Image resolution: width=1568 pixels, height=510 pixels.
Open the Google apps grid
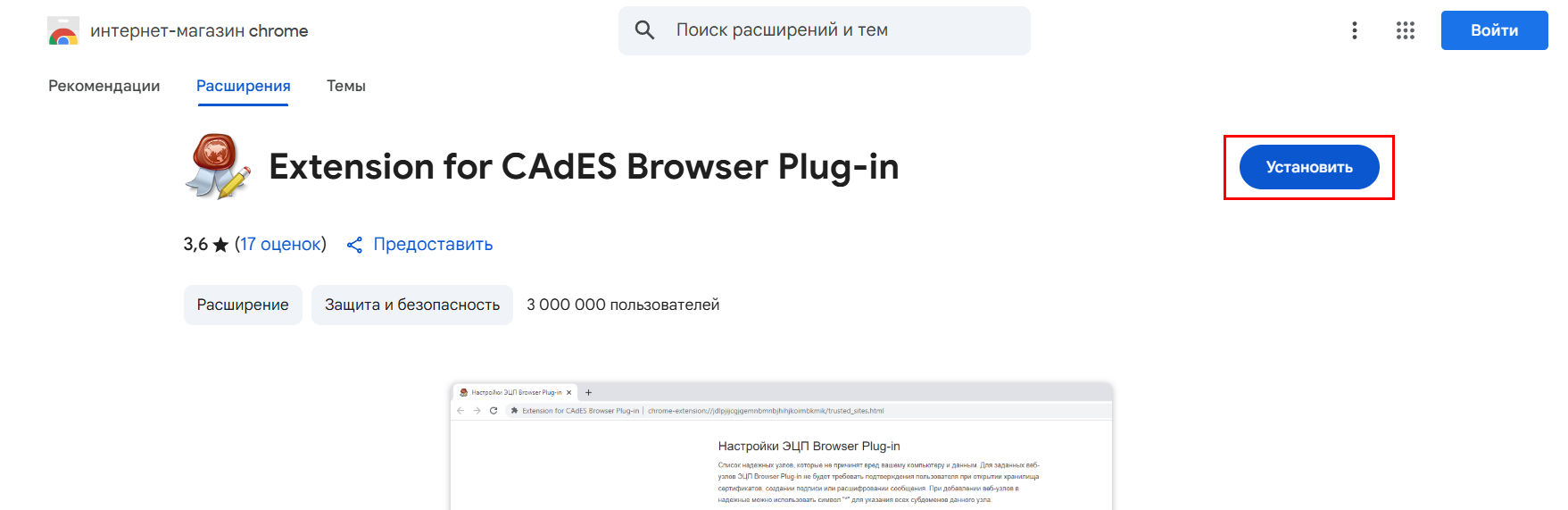point(1405,30)
